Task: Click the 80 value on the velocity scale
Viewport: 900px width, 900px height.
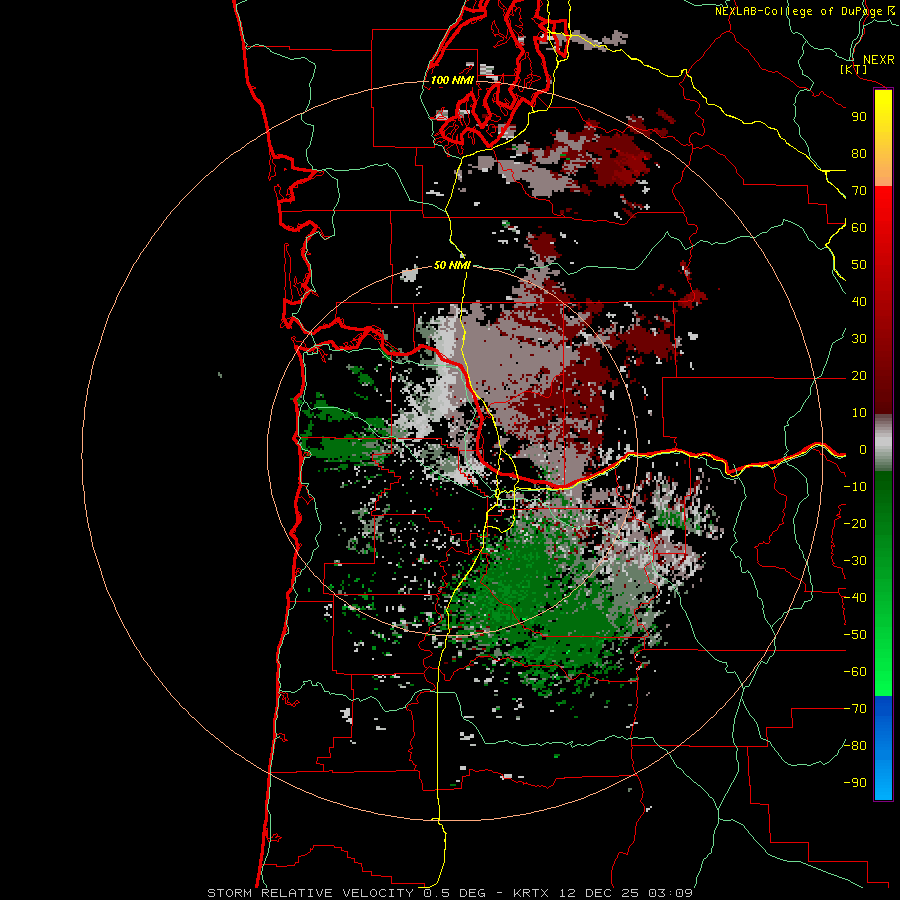Action: point(859,154)
